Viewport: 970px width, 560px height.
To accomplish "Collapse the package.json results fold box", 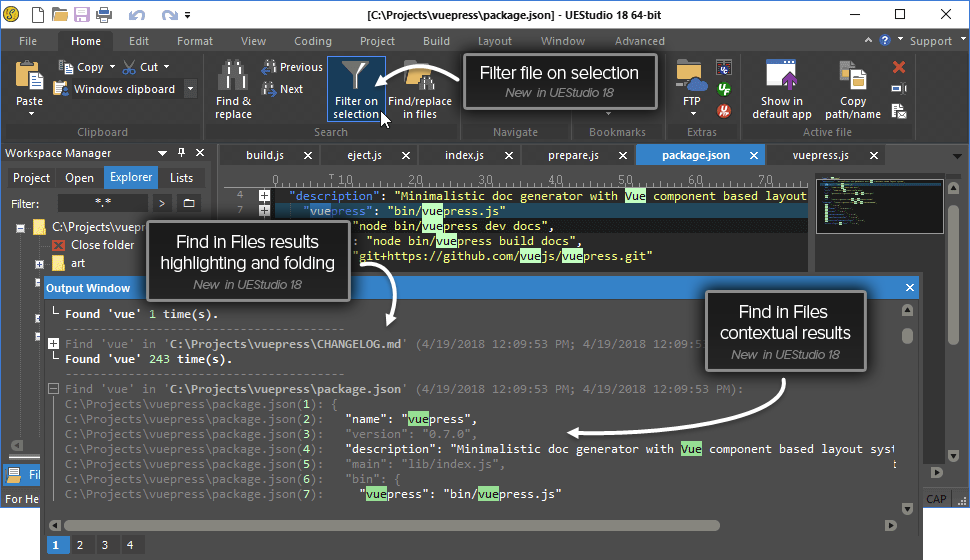I will click(x=54, y=389).
